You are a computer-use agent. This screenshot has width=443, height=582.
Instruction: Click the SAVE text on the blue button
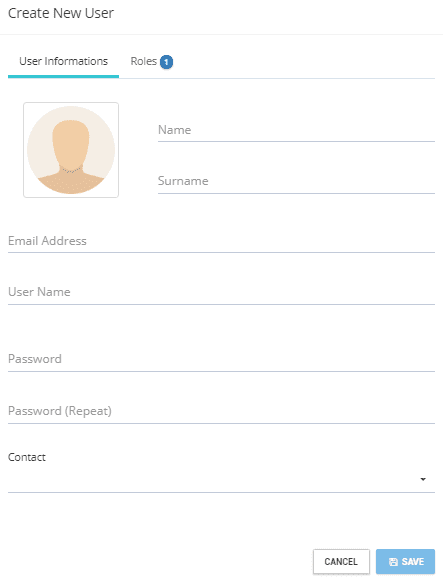[413, 562]
